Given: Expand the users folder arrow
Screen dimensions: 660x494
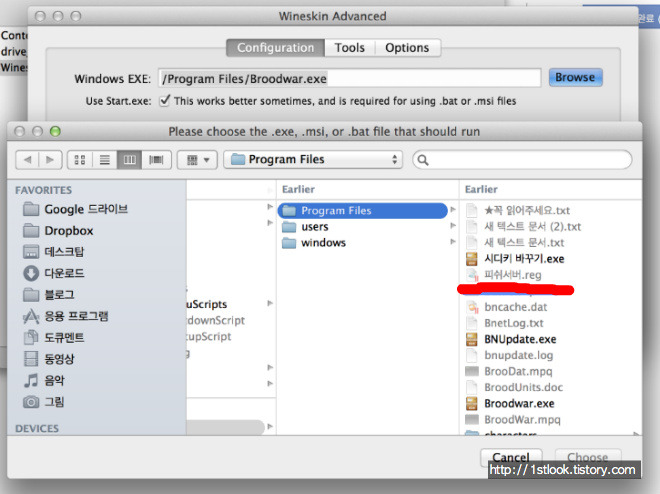Looking at the screenshot, I should 453,226.
